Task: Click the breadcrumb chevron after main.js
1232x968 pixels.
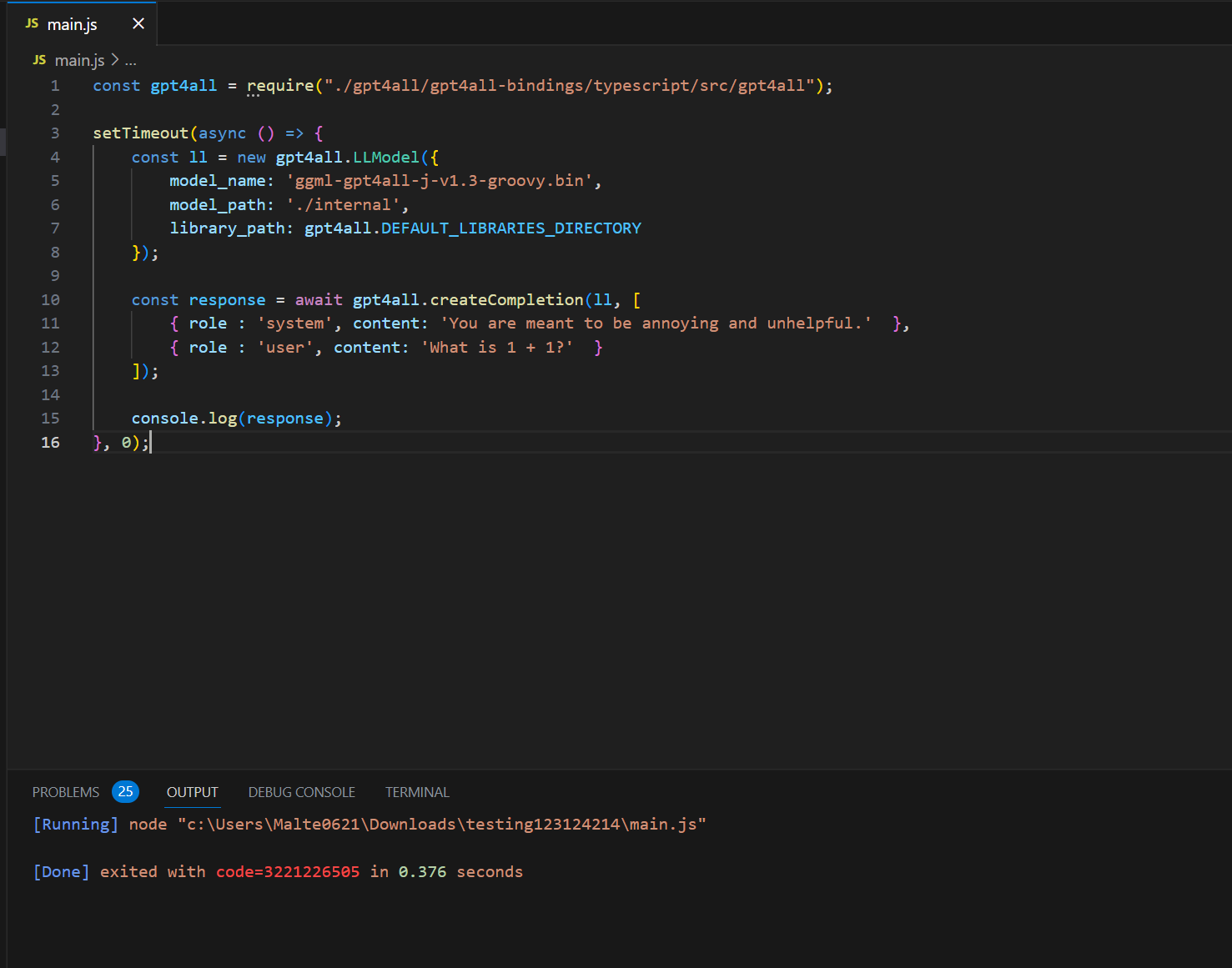Action: pyautogui.click(x=113, y=60)
